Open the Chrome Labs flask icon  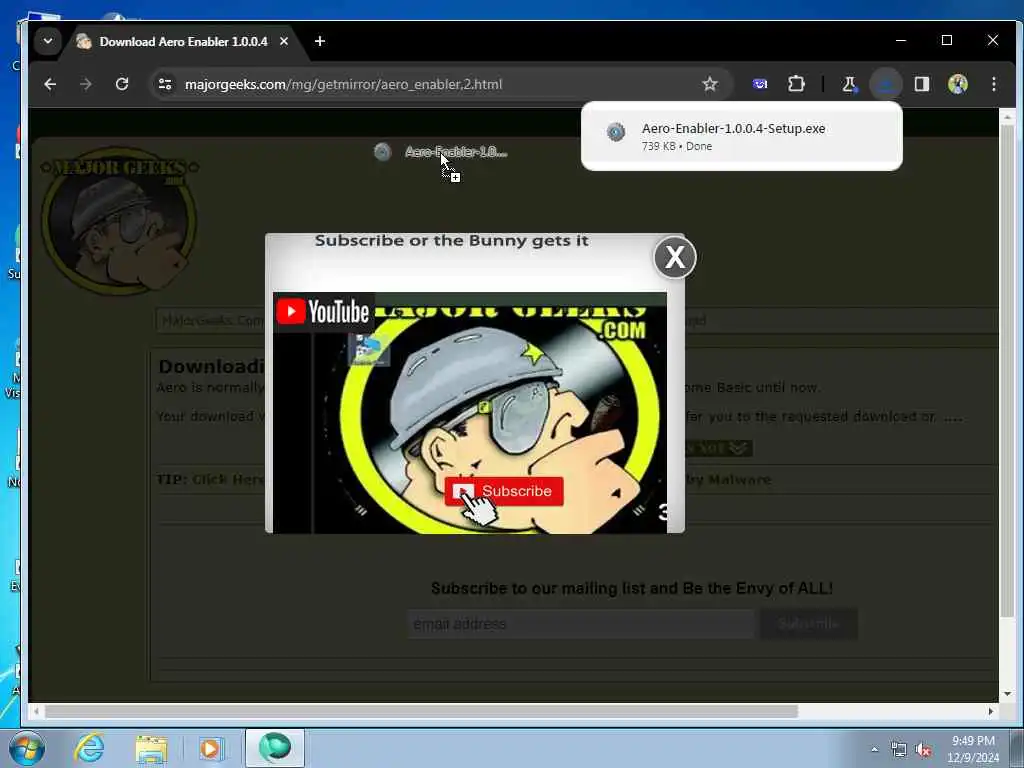pyautogui.click(x=849, y=84)
